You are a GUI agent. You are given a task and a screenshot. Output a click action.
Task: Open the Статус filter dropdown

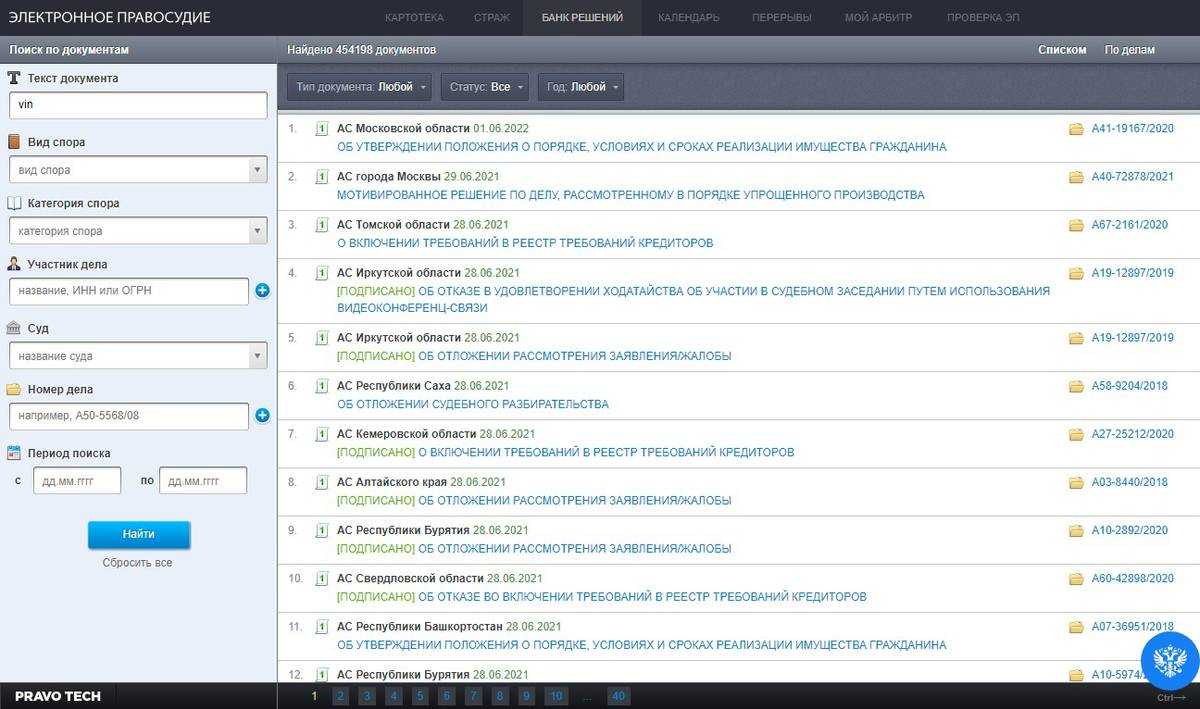pyautogui.click(x=485, y=87)
